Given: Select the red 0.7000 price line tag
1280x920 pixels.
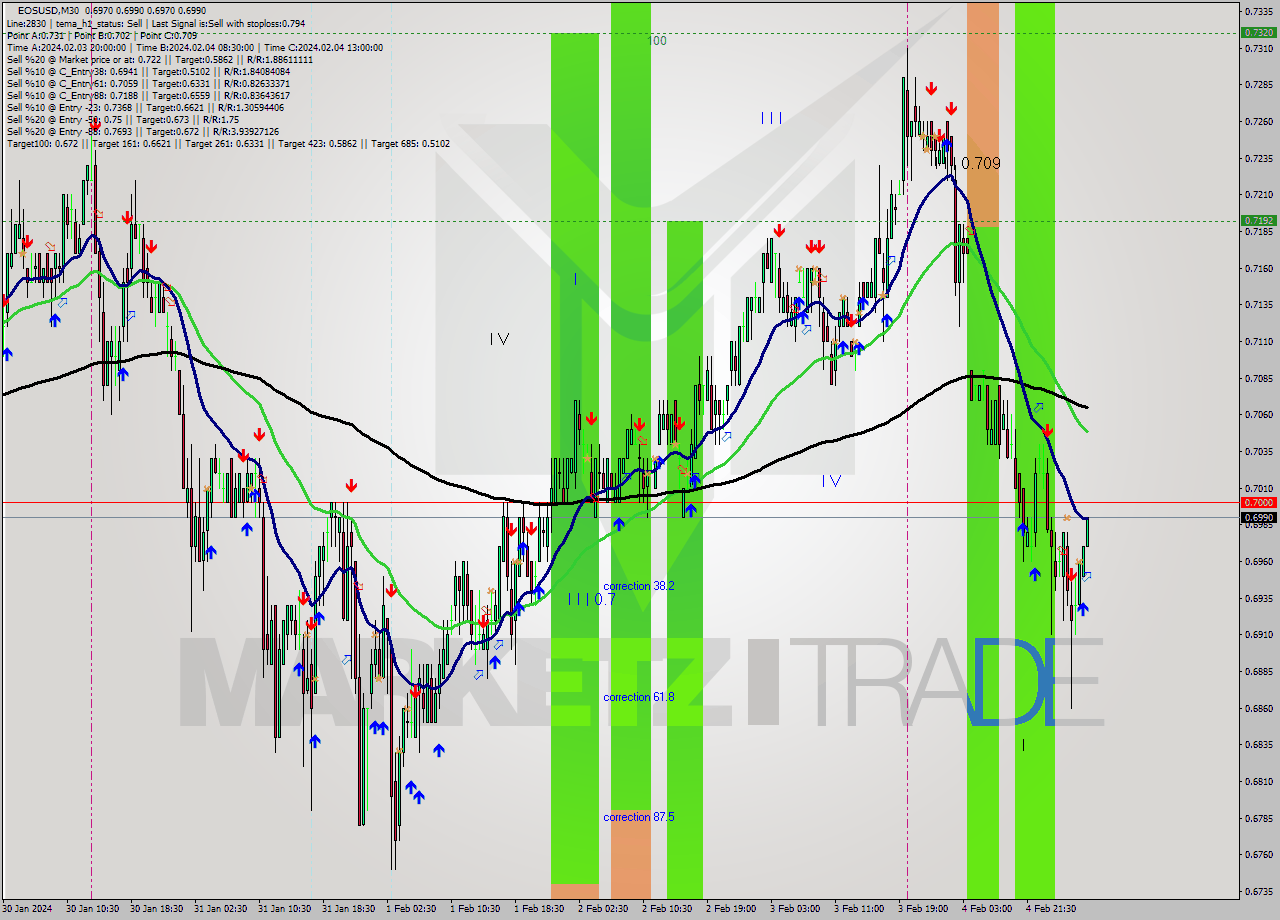Looking at the screenshot, I should coord(1257,502).
